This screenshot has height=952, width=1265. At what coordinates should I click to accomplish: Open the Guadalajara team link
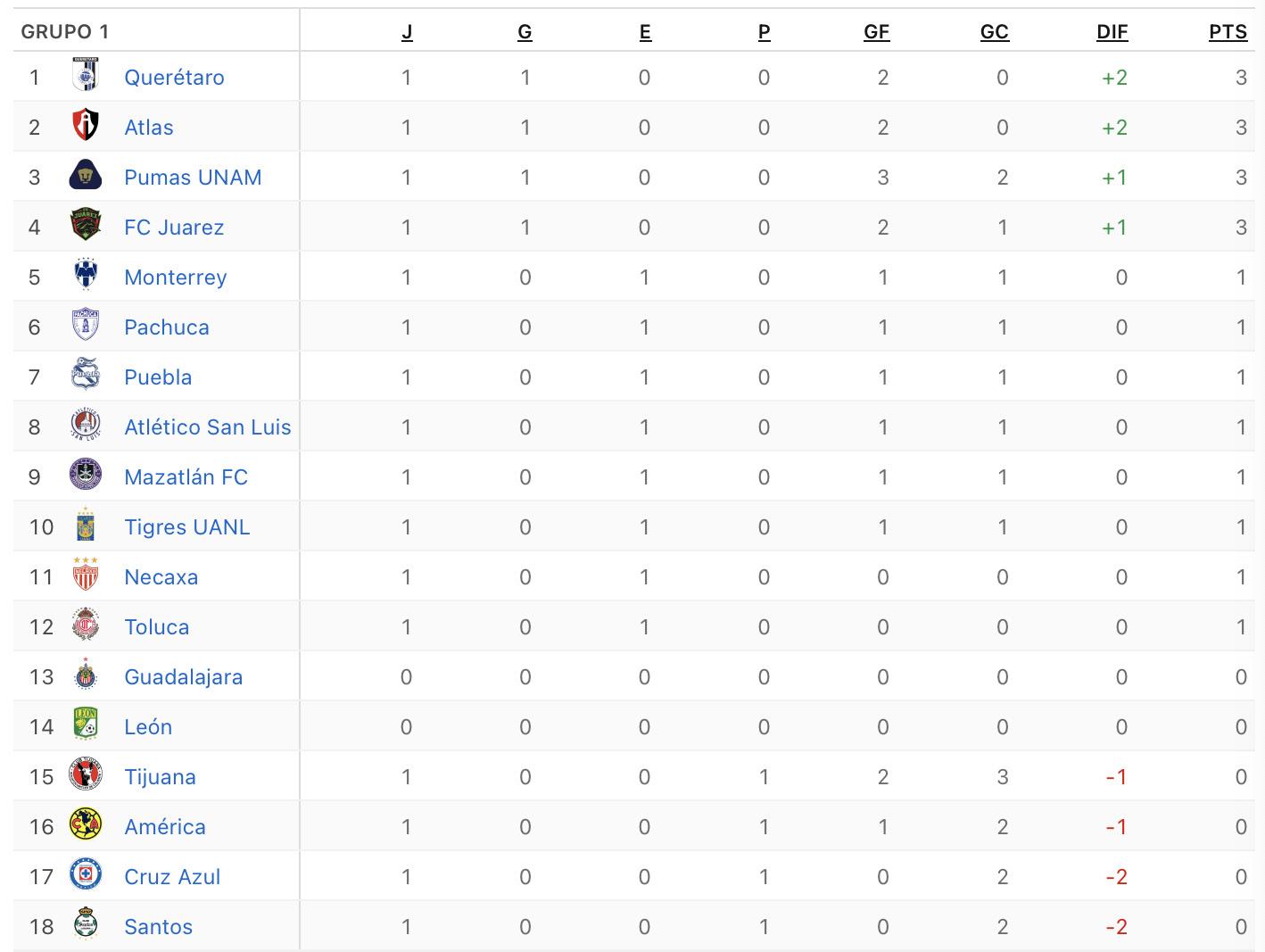(183, 676)
